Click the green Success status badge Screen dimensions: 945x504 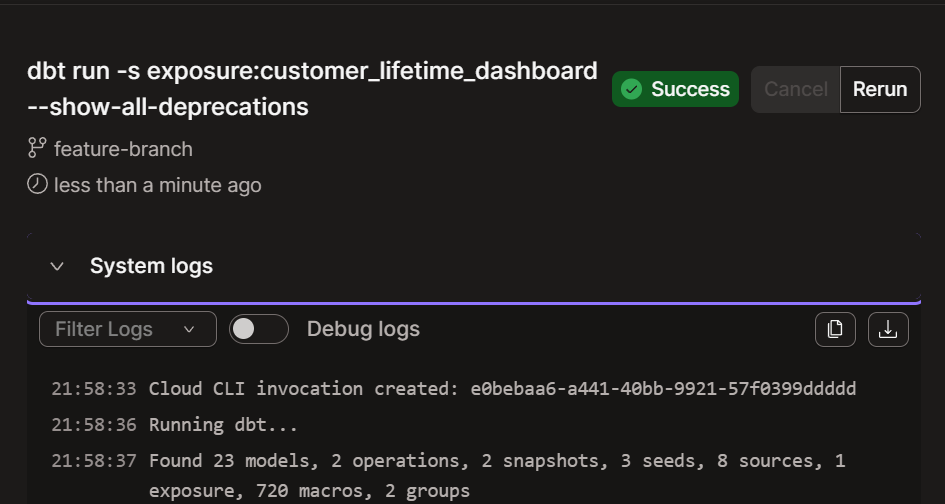675,89
